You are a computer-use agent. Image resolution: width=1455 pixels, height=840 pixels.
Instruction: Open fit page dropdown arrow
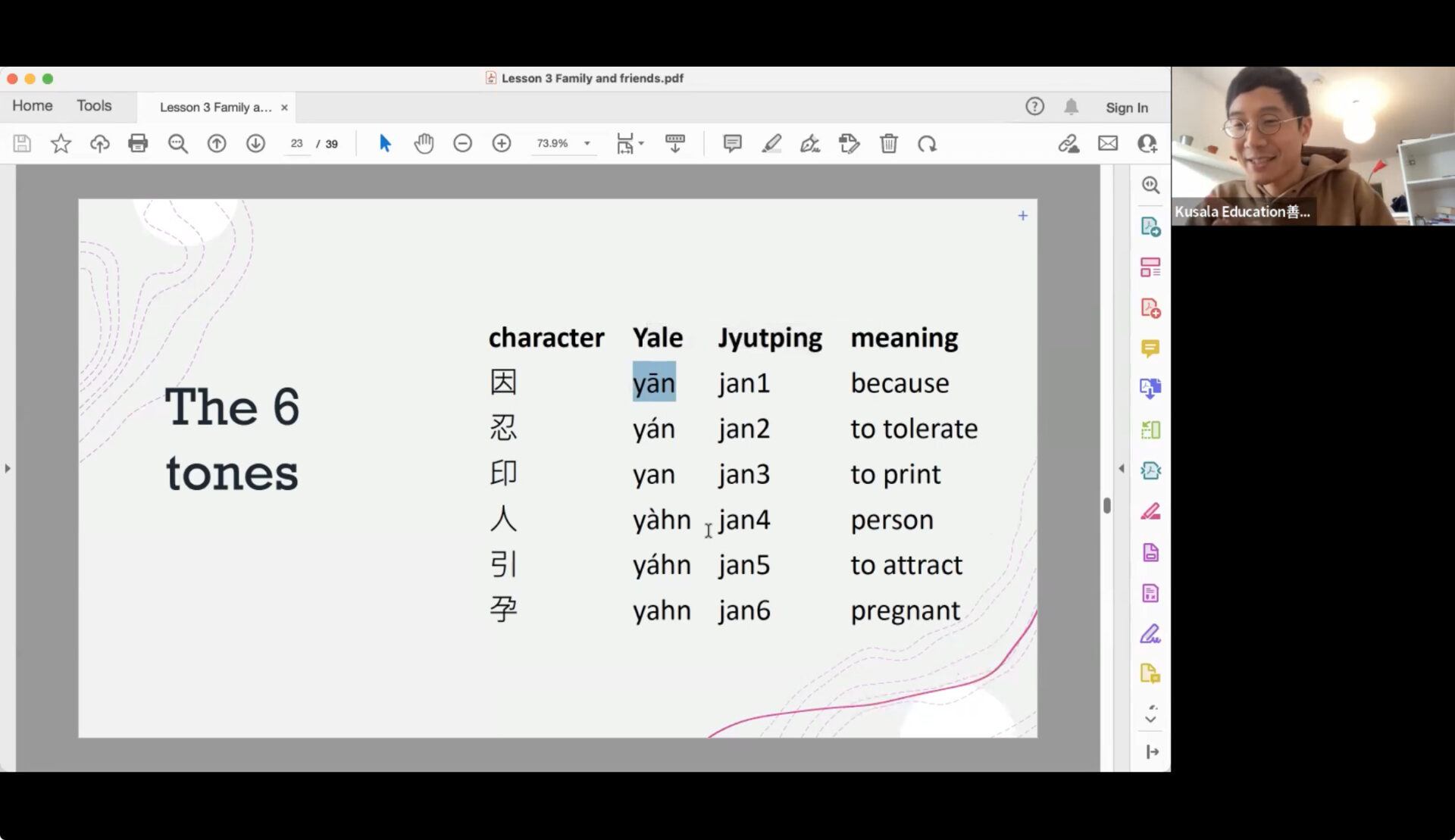(641, 143)
